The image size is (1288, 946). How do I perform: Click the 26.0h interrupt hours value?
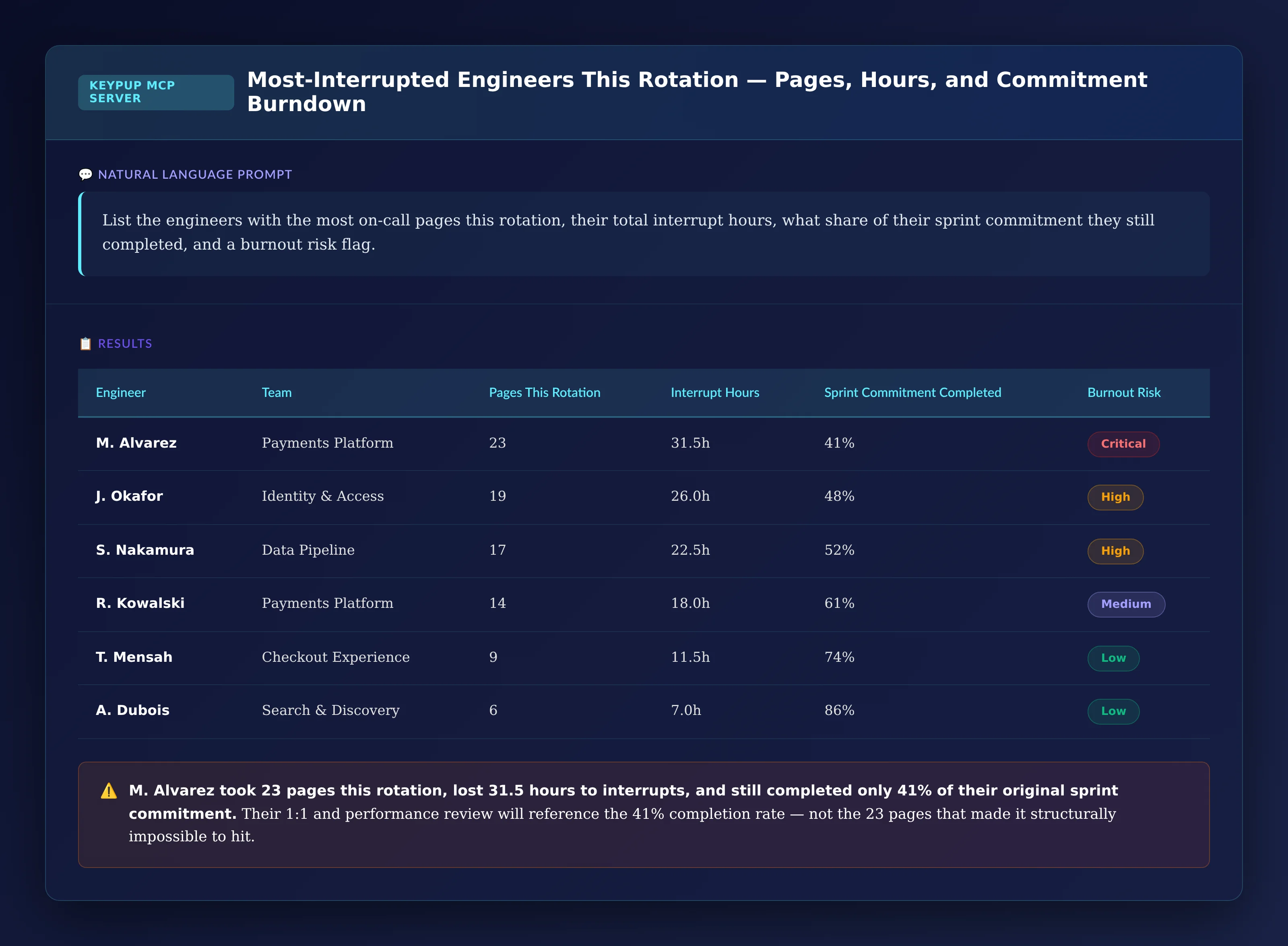(690, 496)
